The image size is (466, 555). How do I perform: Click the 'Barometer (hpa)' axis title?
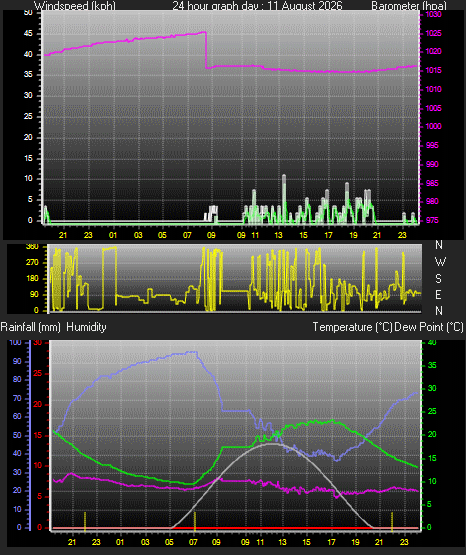click(x=409, y=6)
